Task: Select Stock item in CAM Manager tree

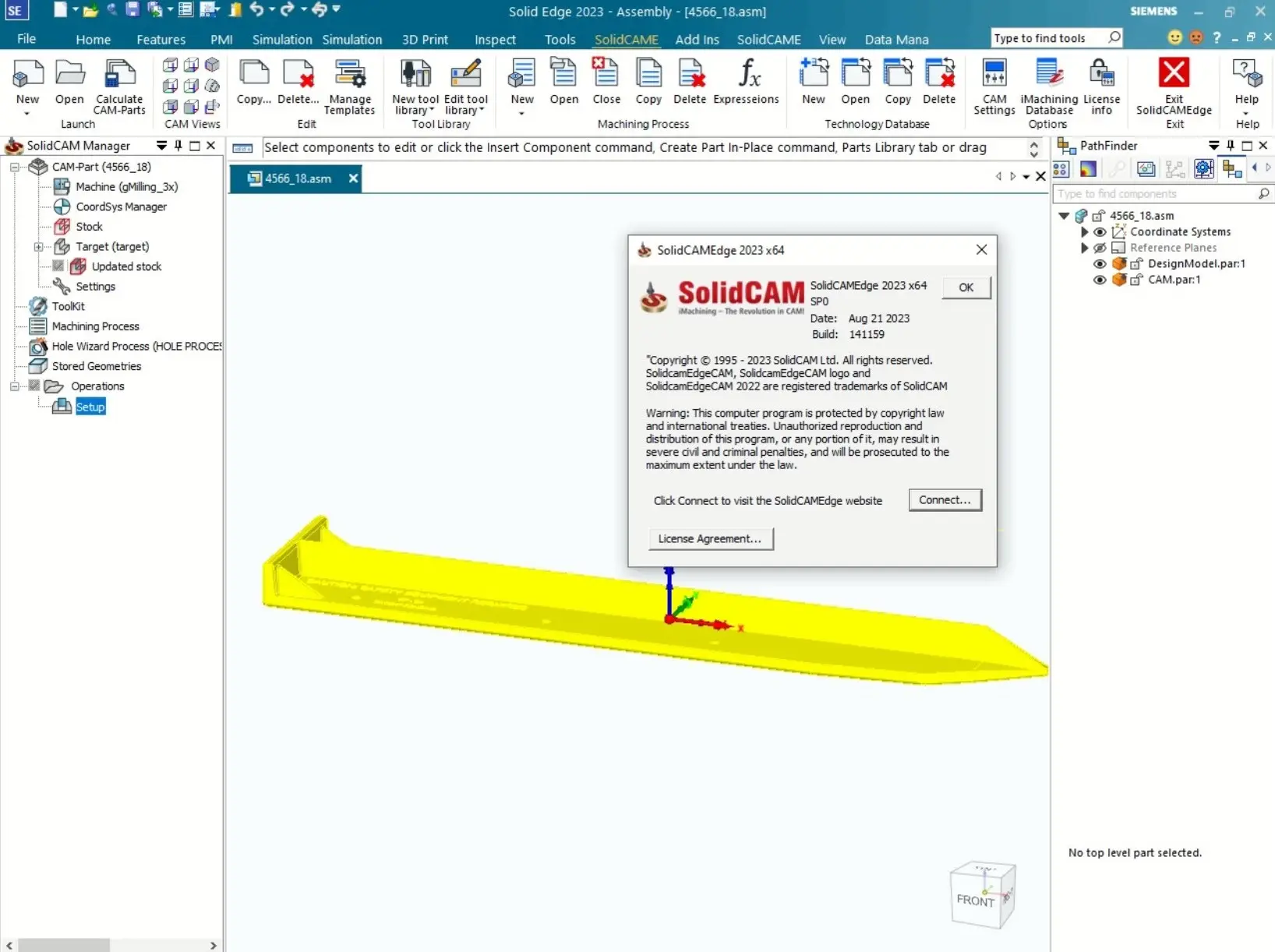Action: pyautogui.click(x=89, y=227)
